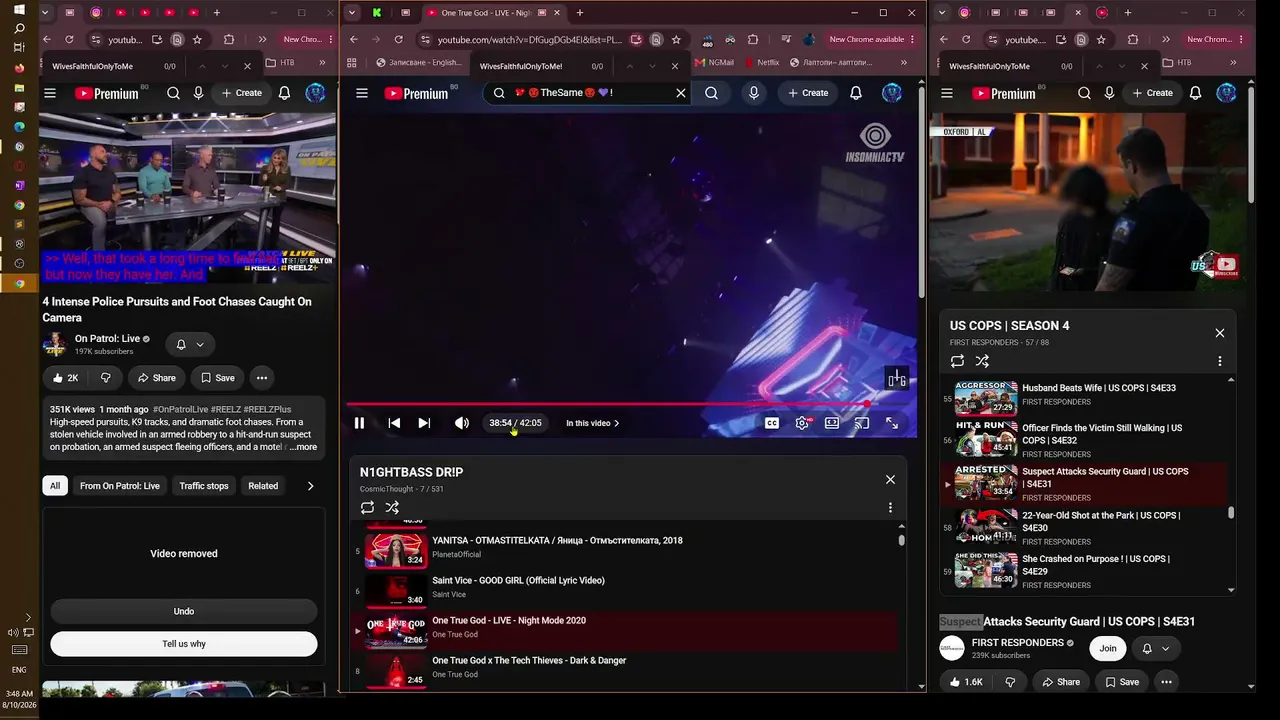The image size is (1280, 720).
Task: Select the Traffic stops chip
Action: point(204,486)
